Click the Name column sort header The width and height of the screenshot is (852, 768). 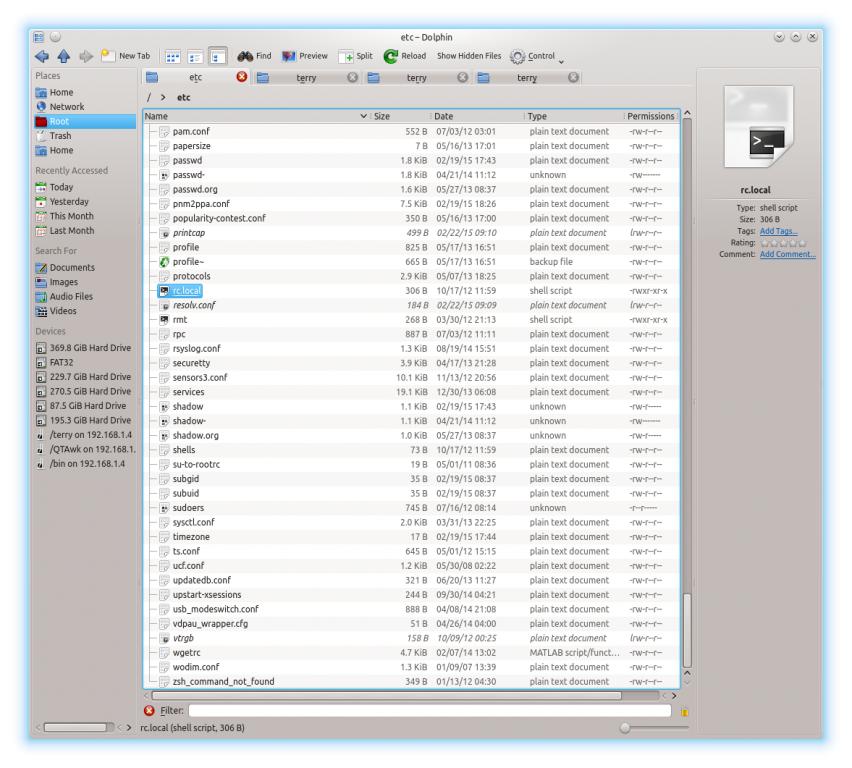coord(250,117)
